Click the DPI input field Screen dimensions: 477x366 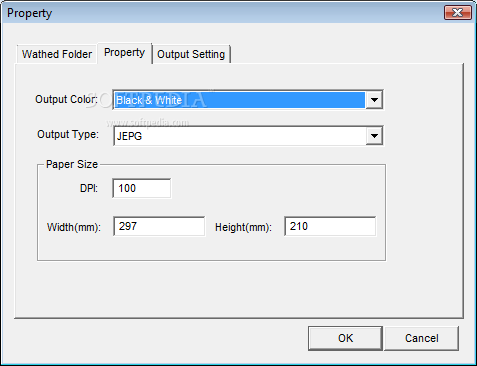click(142, 188)
